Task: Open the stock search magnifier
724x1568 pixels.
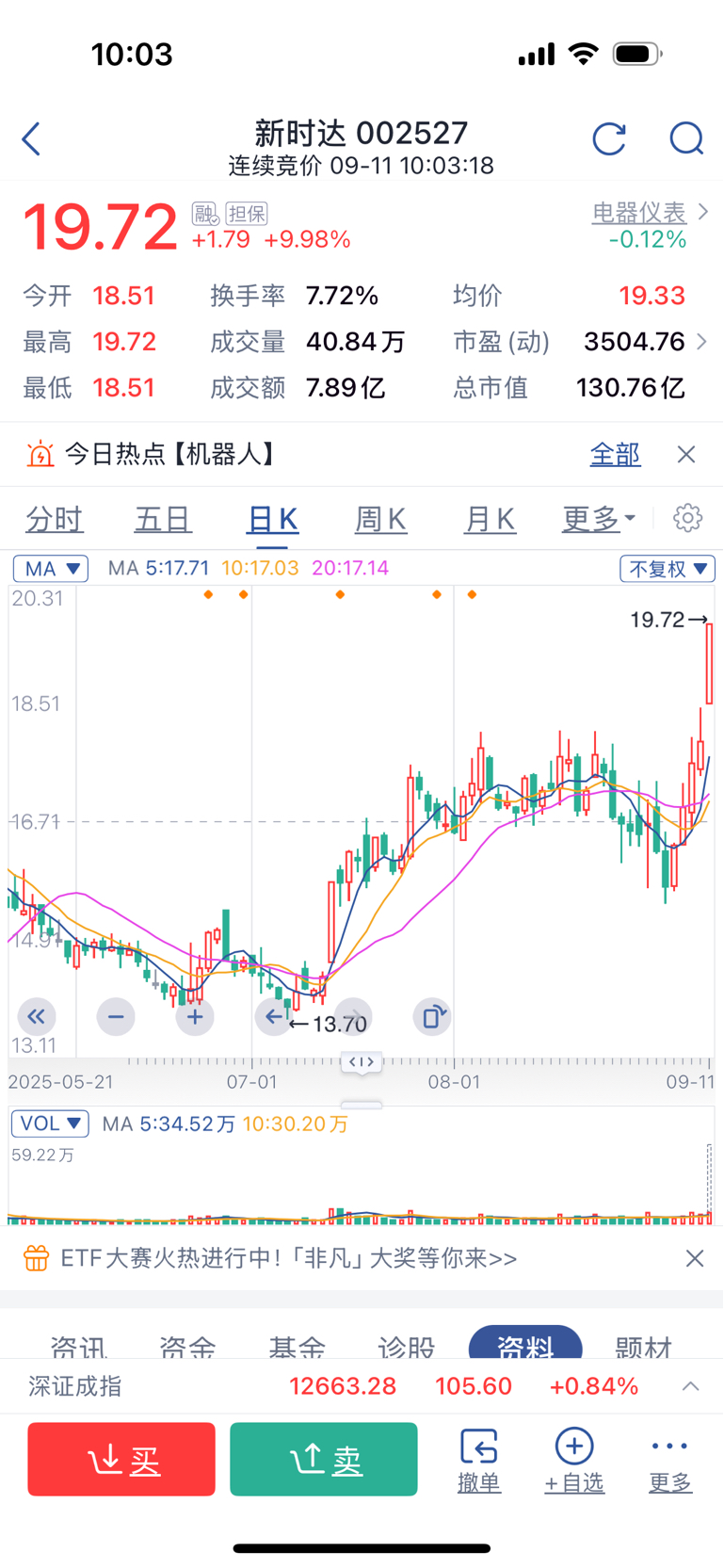Action: click(686, 139)
